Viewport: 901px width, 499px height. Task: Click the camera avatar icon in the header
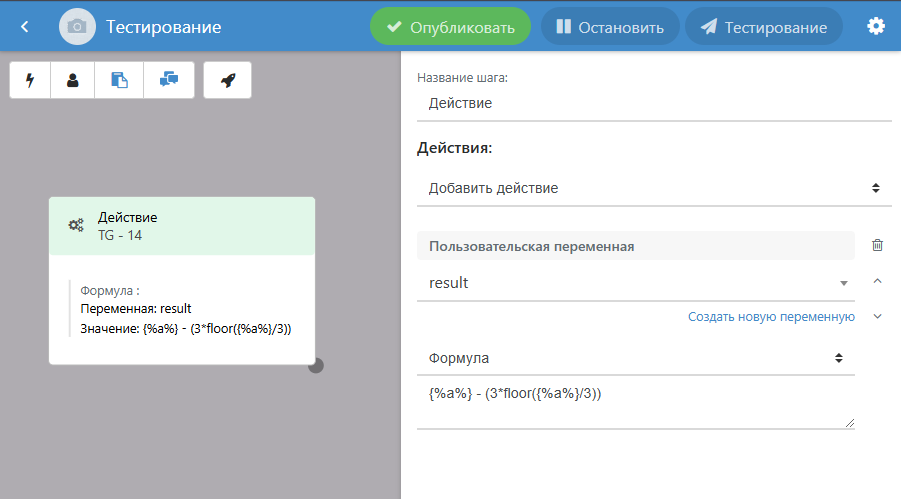coord(77,27)
